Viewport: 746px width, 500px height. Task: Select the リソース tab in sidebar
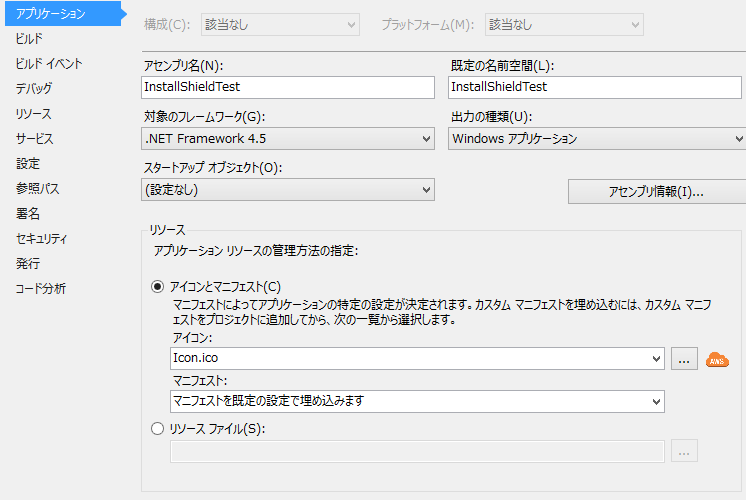[33, 113]
